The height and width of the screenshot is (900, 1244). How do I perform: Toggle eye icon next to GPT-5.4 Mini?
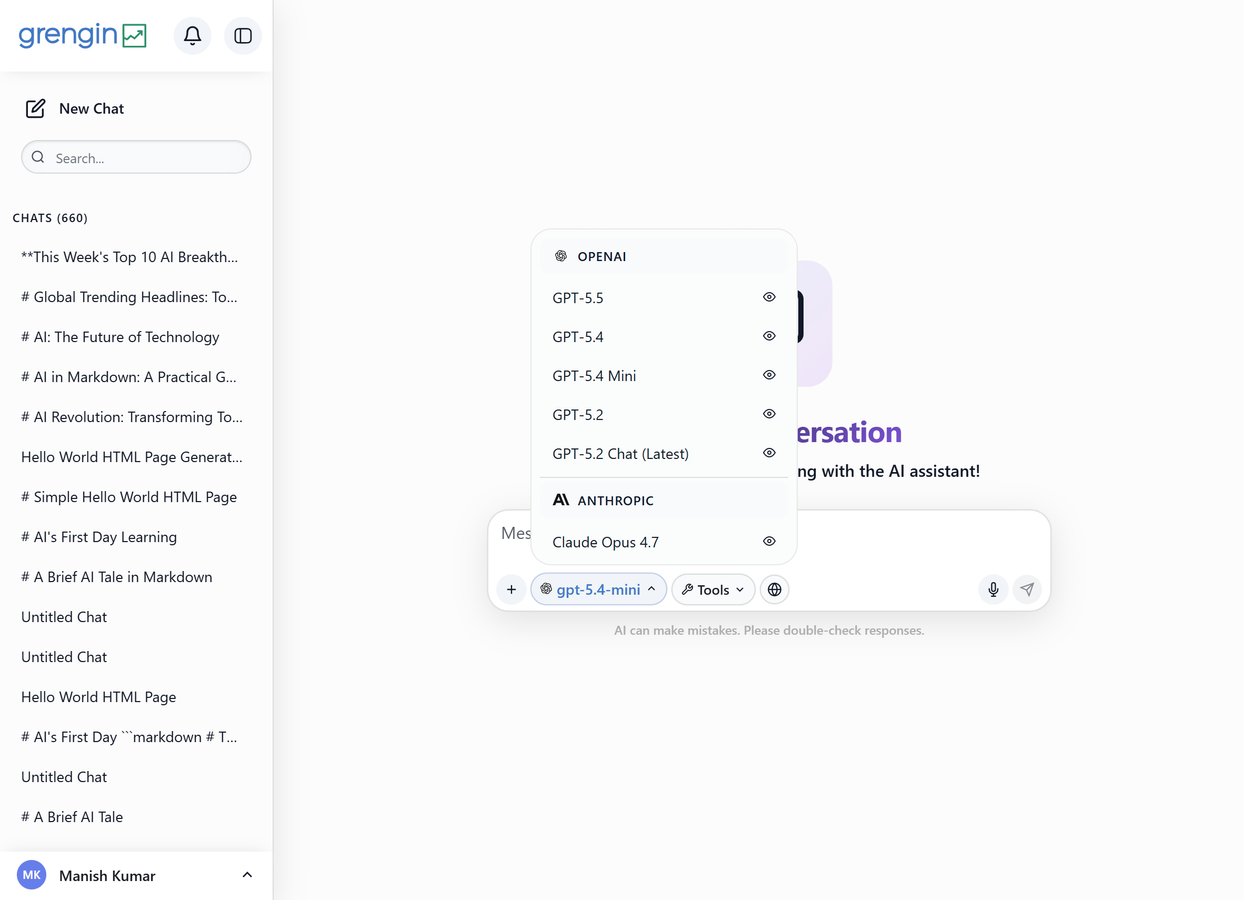coord(769,375)
